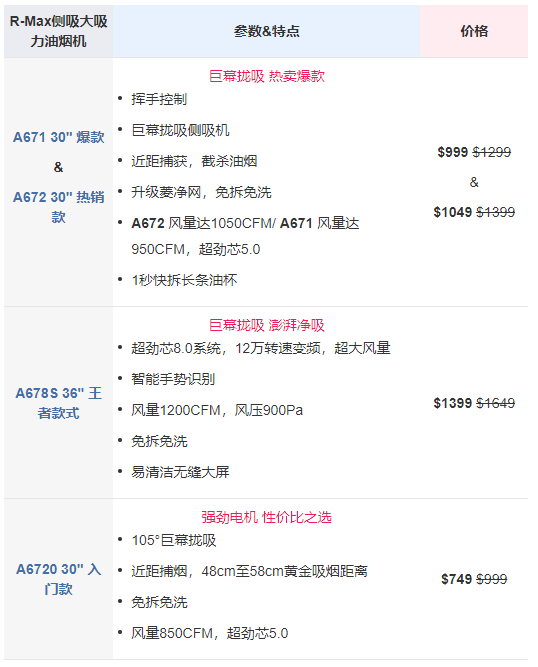Click the $749 sale price

[456, 579]
